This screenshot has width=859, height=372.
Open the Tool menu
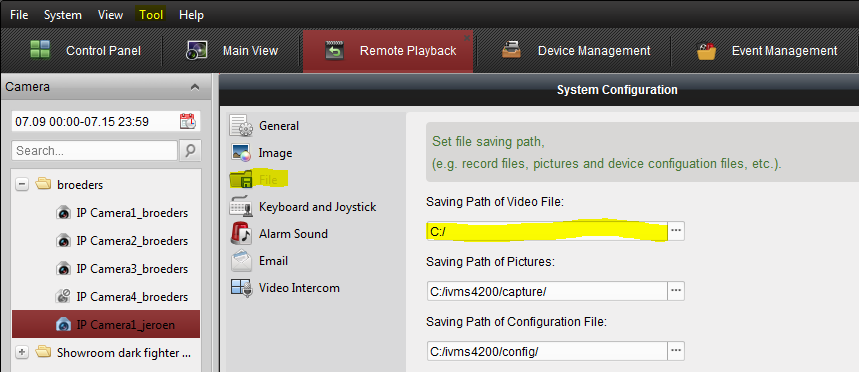(151, 15)
